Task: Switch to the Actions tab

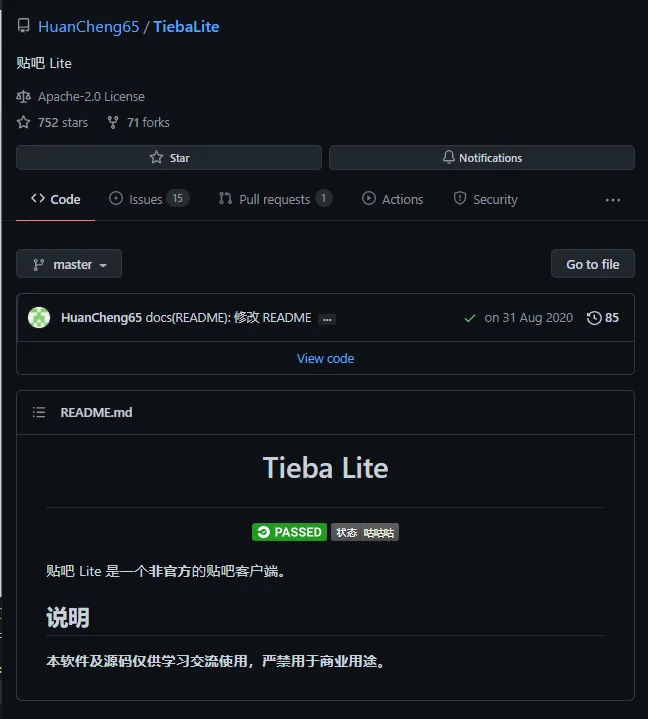Action: [x=393, y=199]
